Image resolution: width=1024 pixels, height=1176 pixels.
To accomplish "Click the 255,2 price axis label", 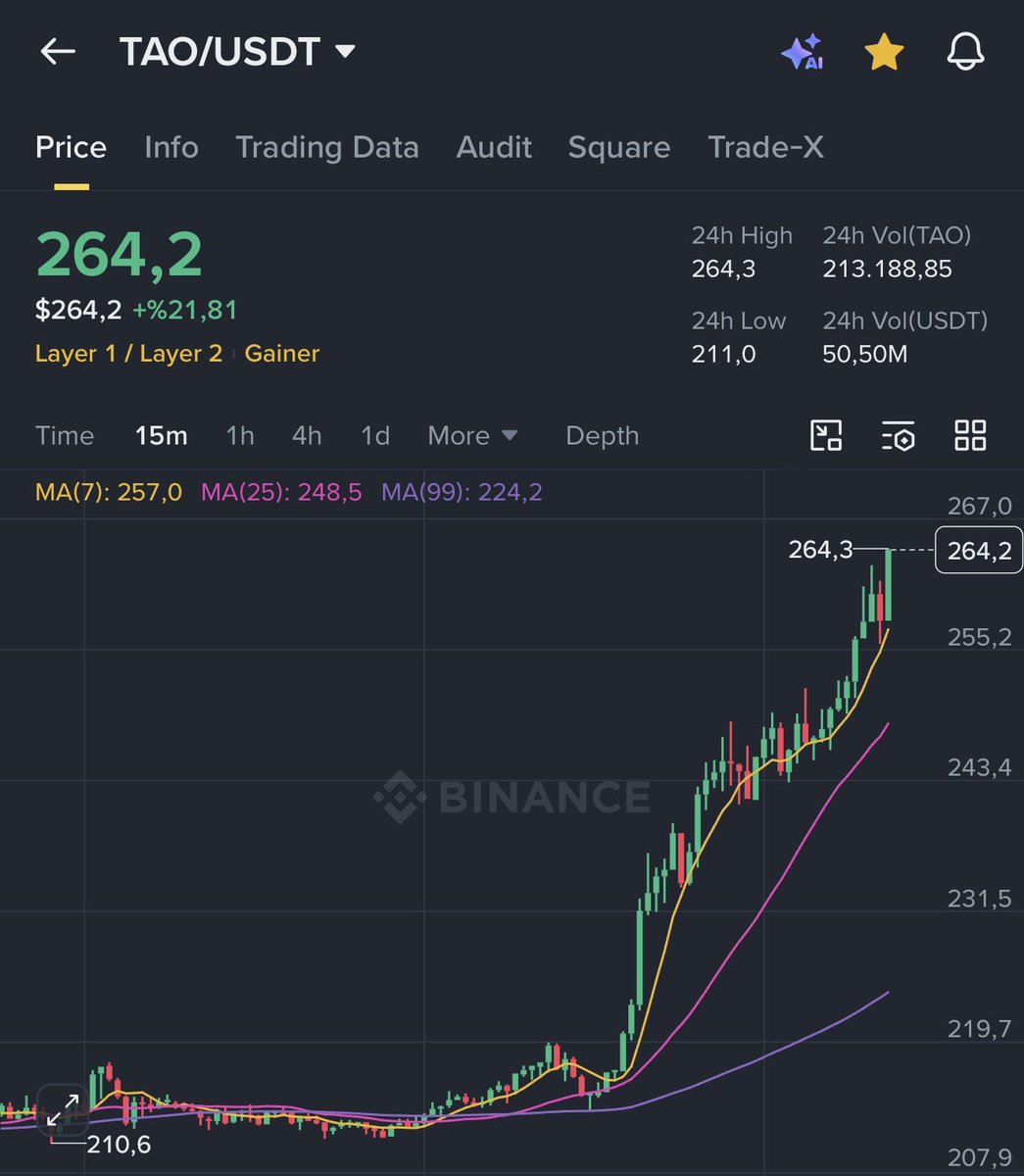I will (980, 637).
